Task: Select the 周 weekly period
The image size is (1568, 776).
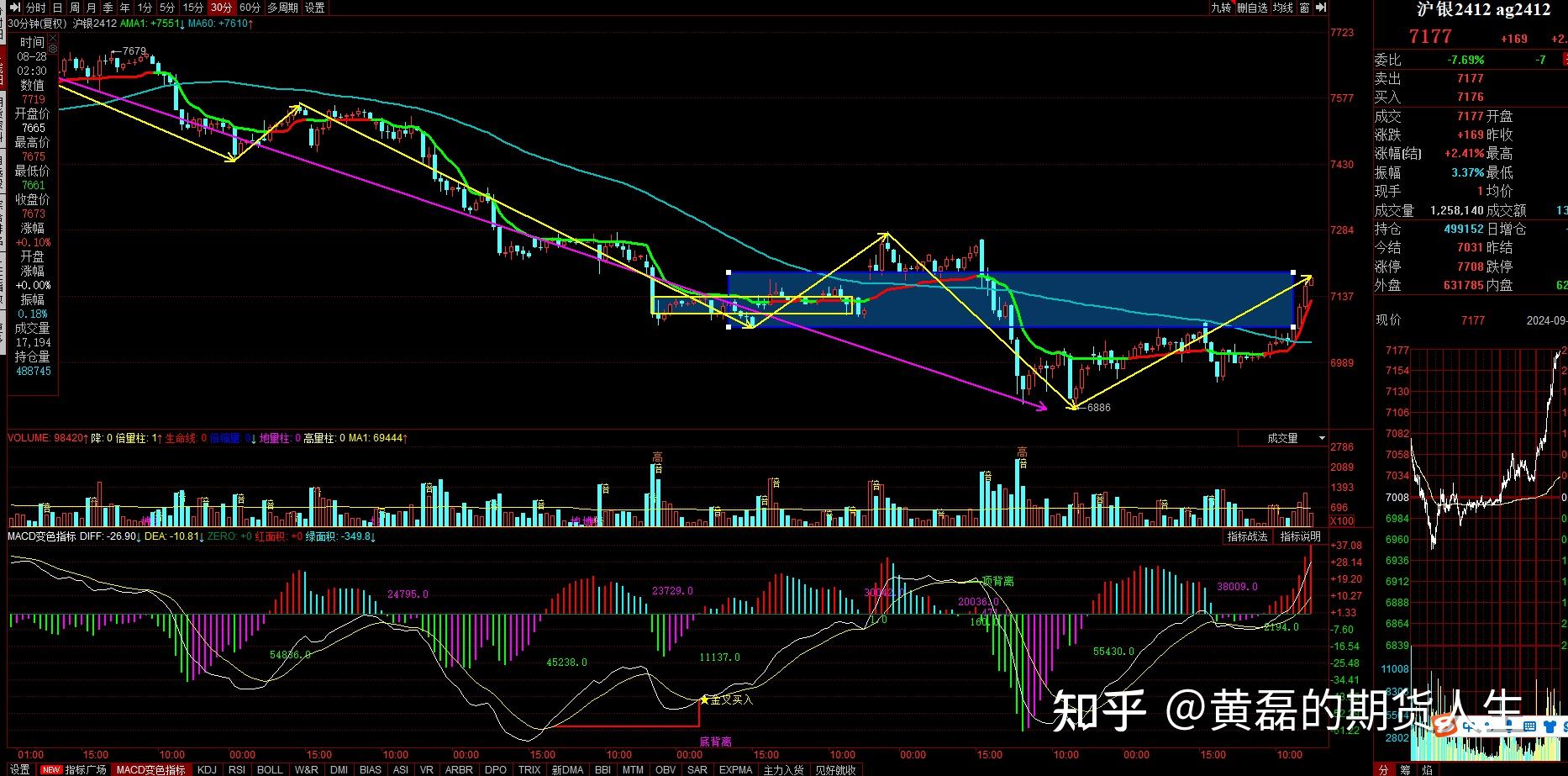Action: [x=75, y=8]
